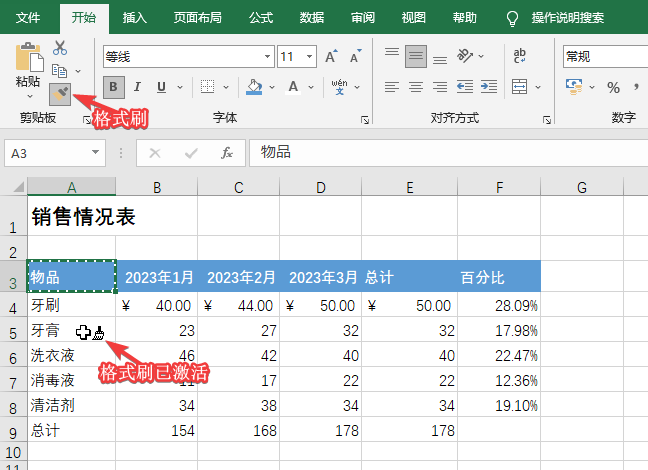This screenshot has width=648, height=470.
Task: Apply cell borders icon
Action: click(x=207, y=87)
